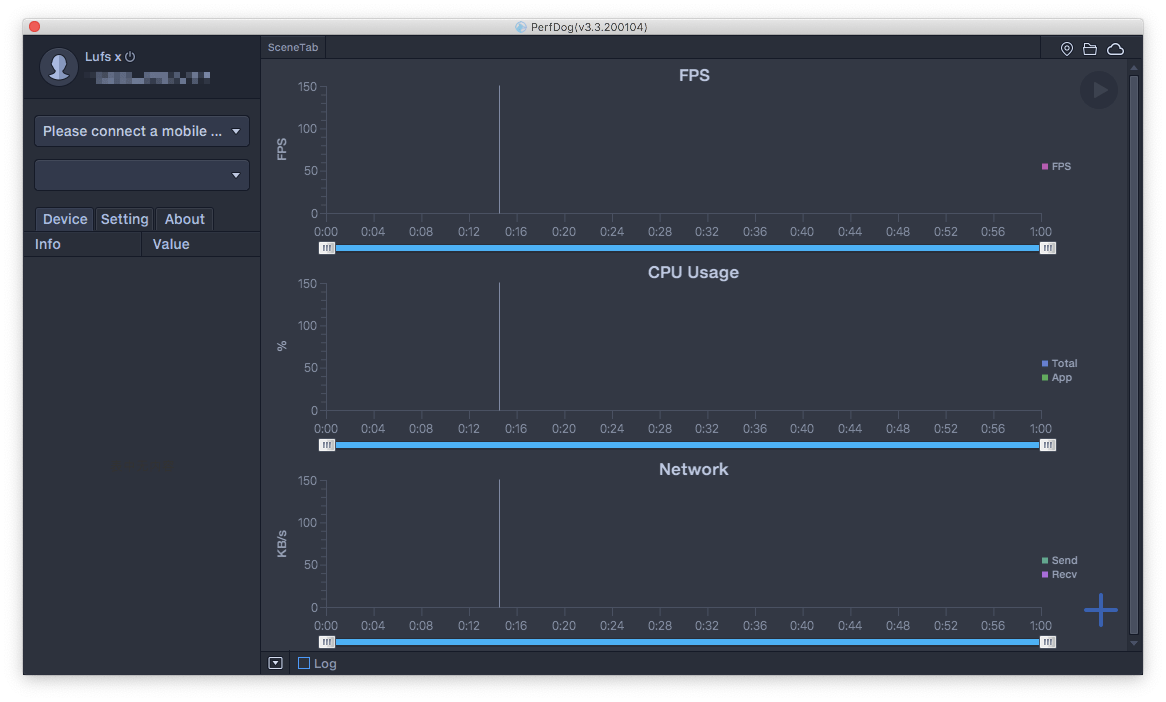Click the user avatar profile icon
The image size is (1166, 702).
59,66
